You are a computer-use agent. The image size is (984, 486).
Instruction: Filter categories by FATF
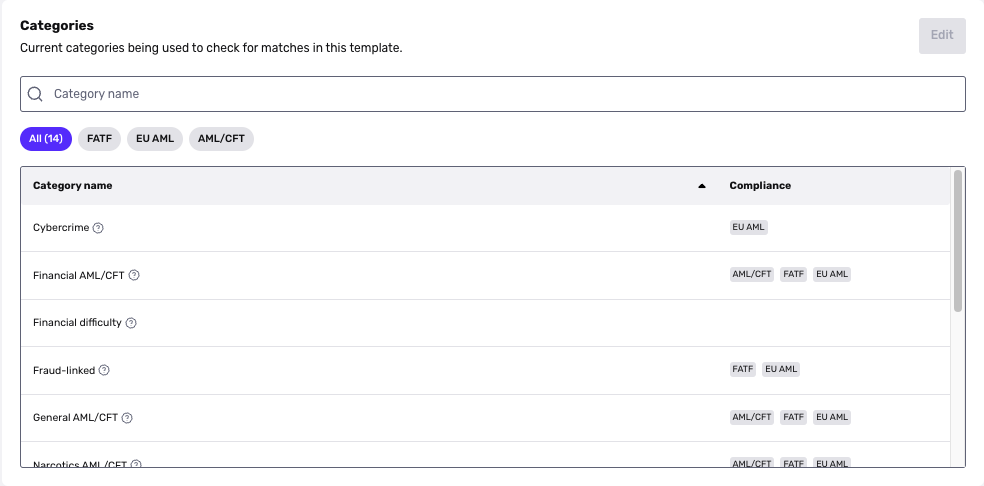pos(99,139)
